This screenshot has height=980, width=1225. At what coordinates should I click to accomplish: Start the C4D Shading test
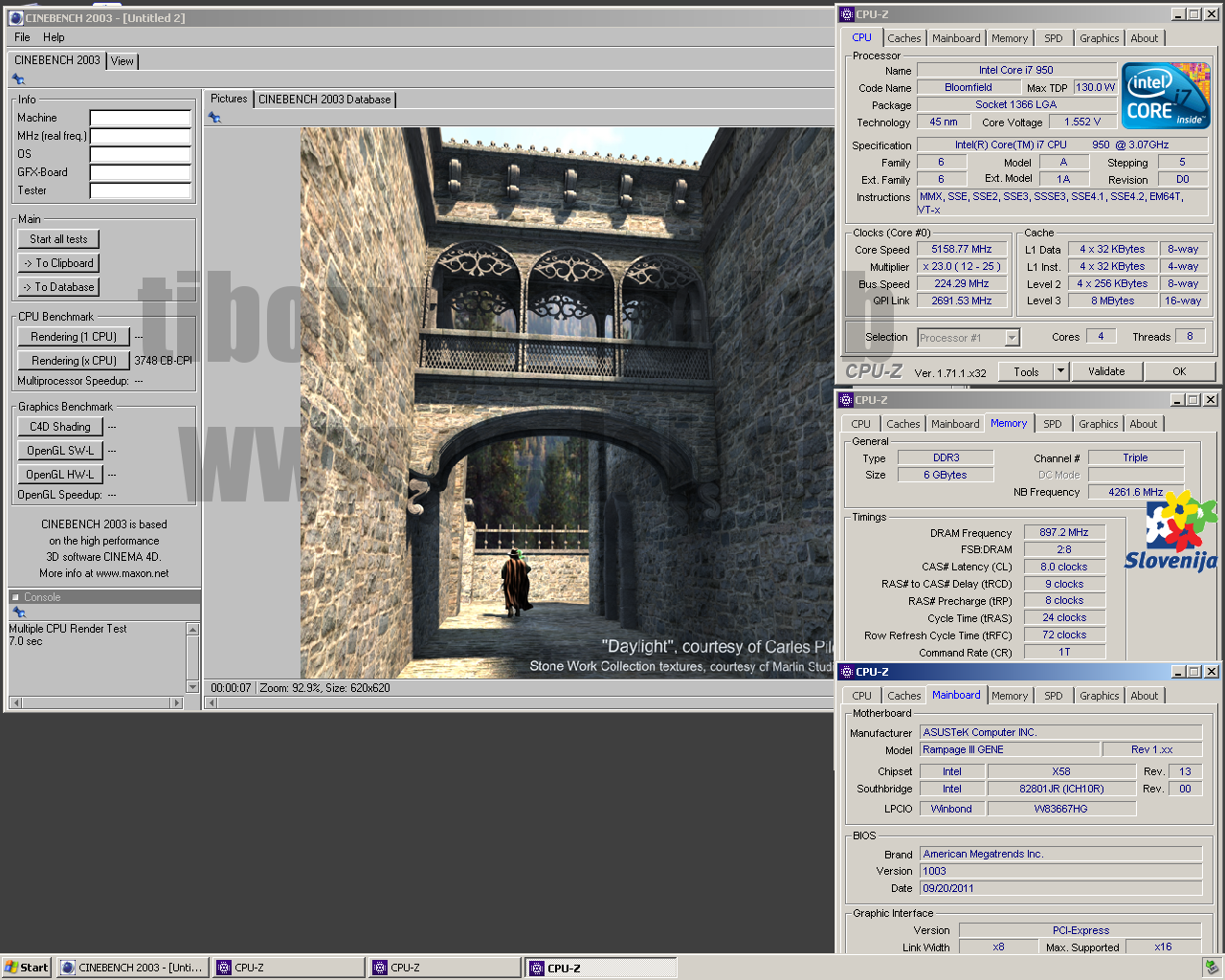(60, 427)
